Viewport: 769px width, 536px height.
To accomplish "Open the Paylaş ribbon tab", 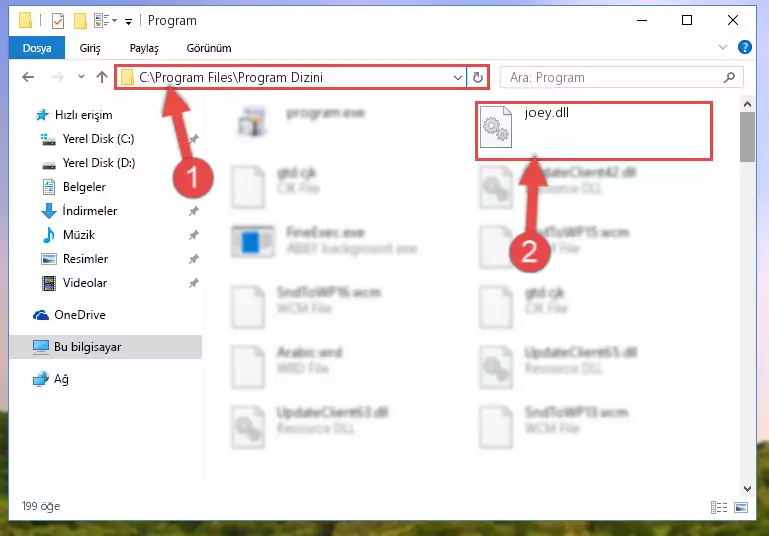I will (144, 48).
